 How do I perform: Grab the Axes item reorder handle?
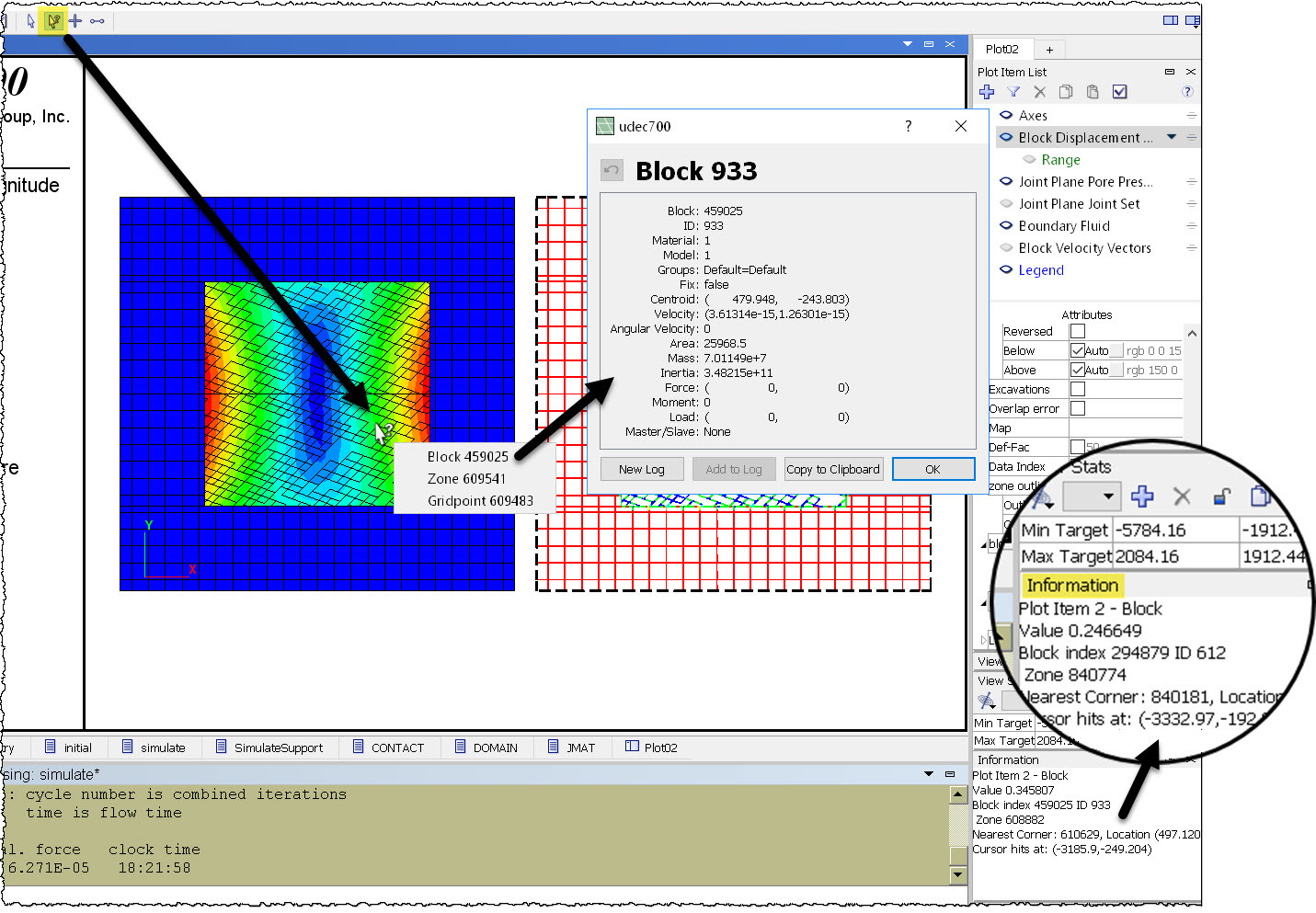[x=1191, y=116]
